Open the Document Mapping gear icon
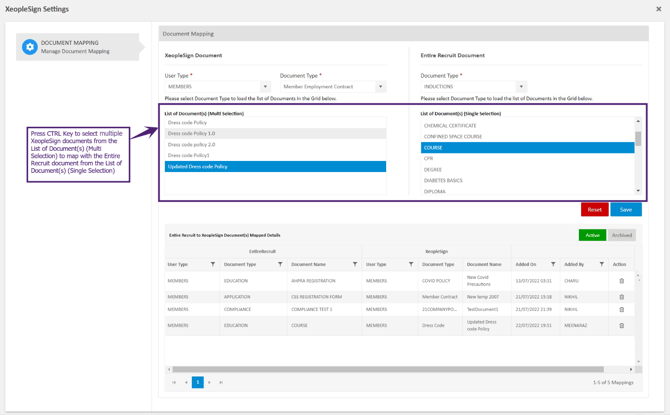Image resolution: width=670 pixels, height=415 pixels. pos(29,47)
